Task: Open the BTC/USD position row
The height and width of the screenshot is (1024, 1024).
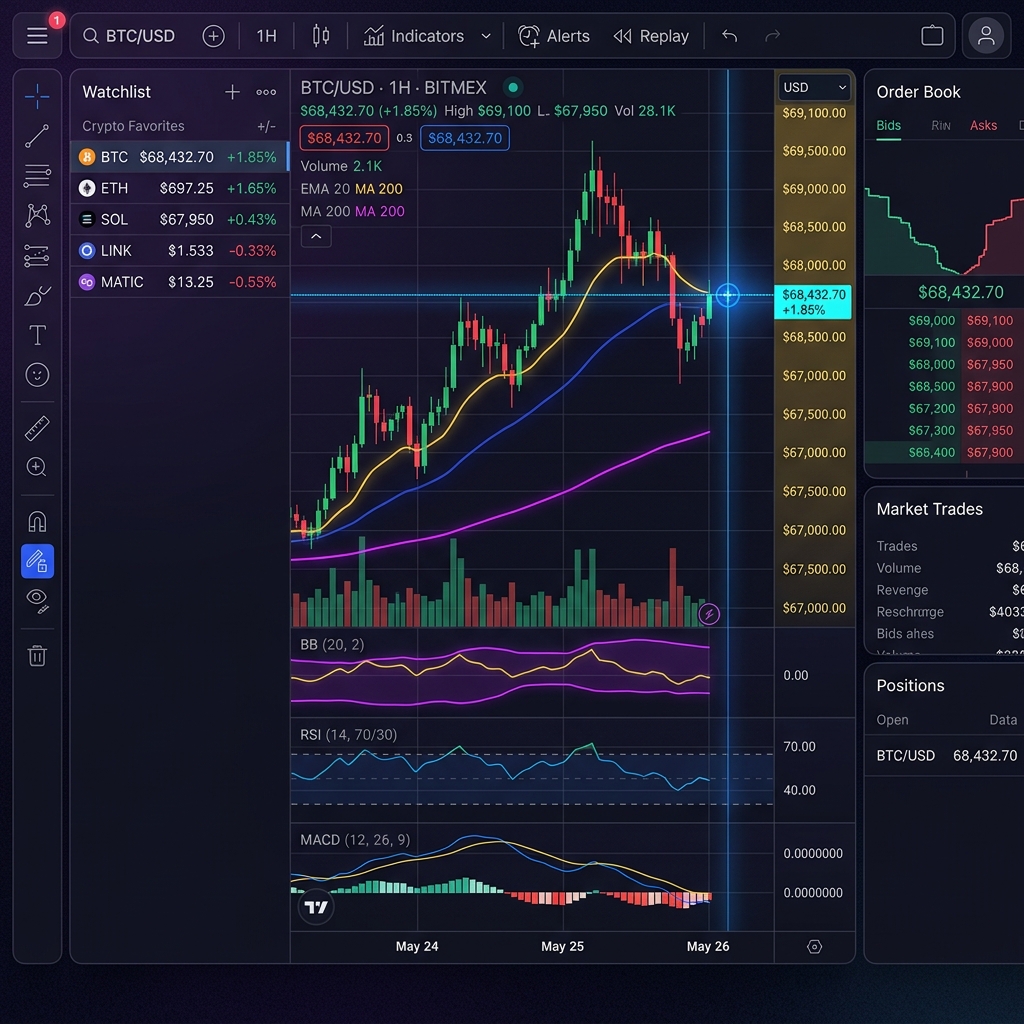Action: point(946,756)
